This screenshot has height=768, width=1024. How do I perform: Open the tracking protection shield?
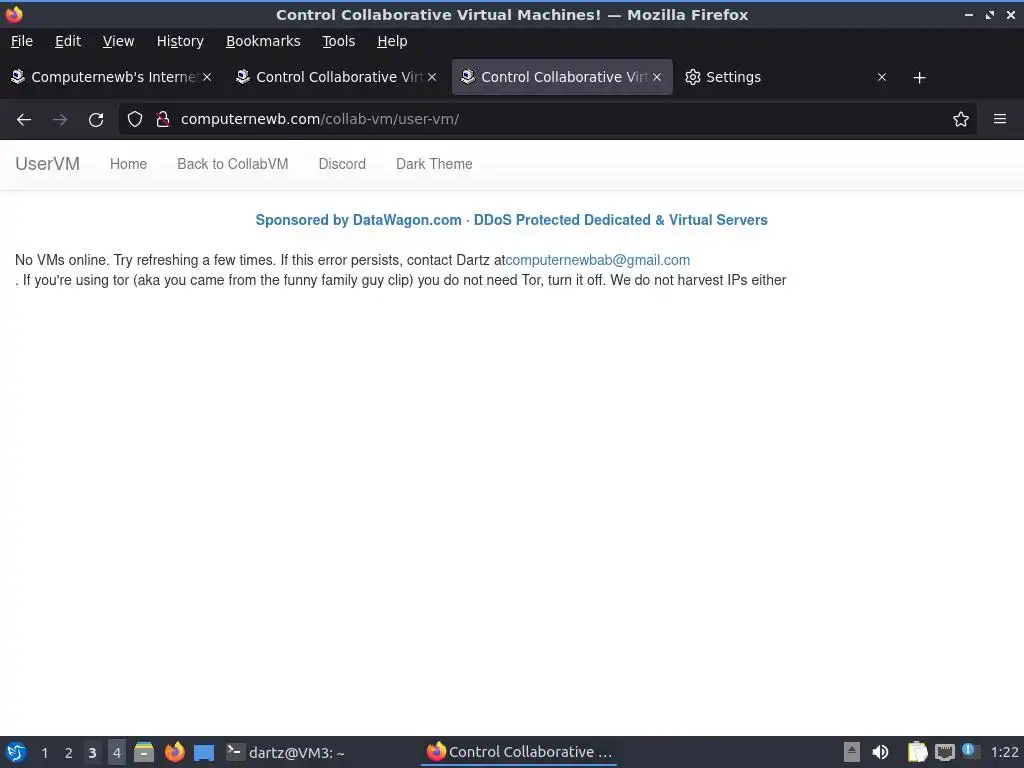135,119
